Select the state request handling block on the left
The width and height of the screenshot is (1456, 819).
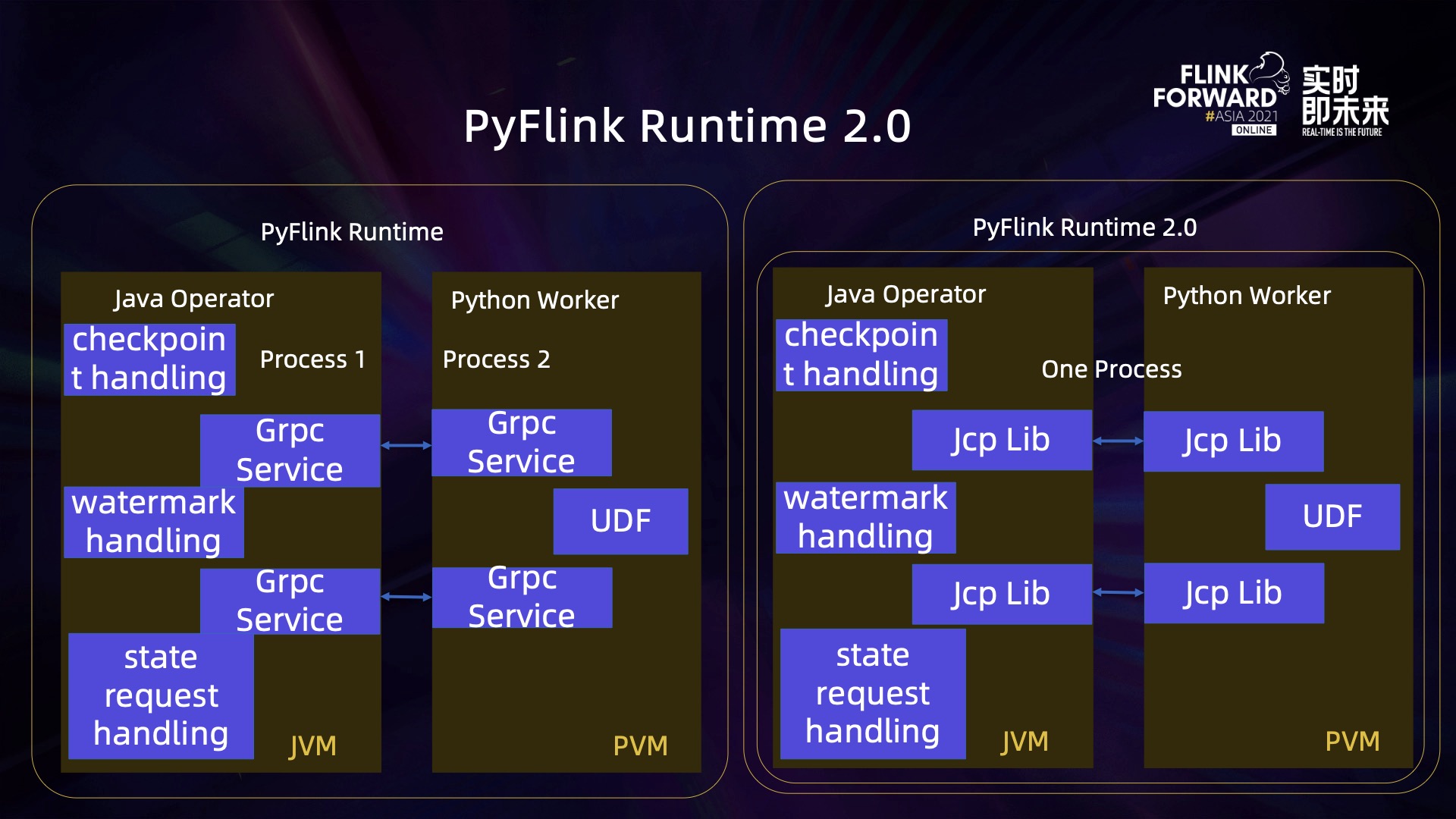(x=161, y=694)
